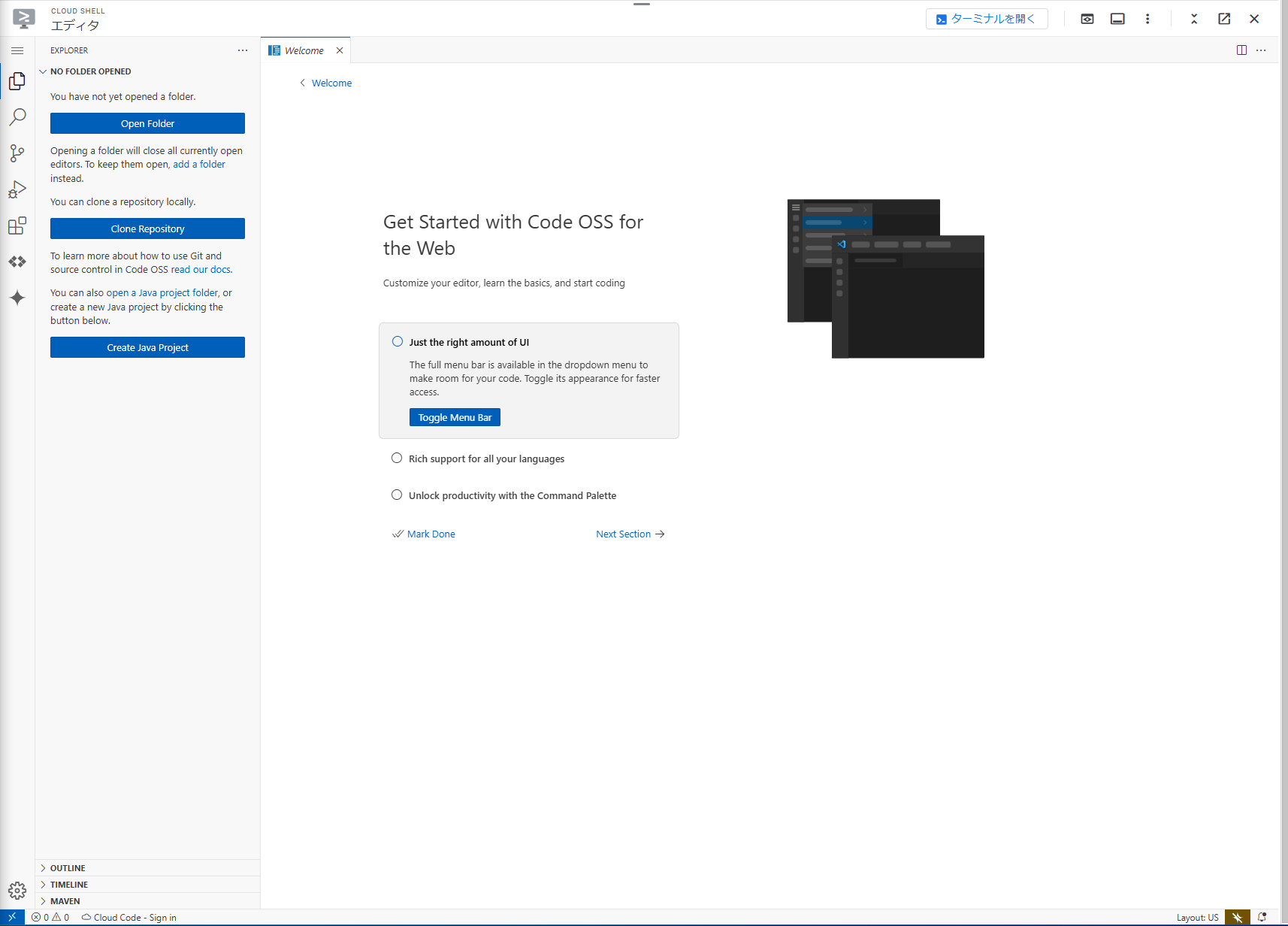
Task: Open the Run and Debug view
Action: [17, 189]
